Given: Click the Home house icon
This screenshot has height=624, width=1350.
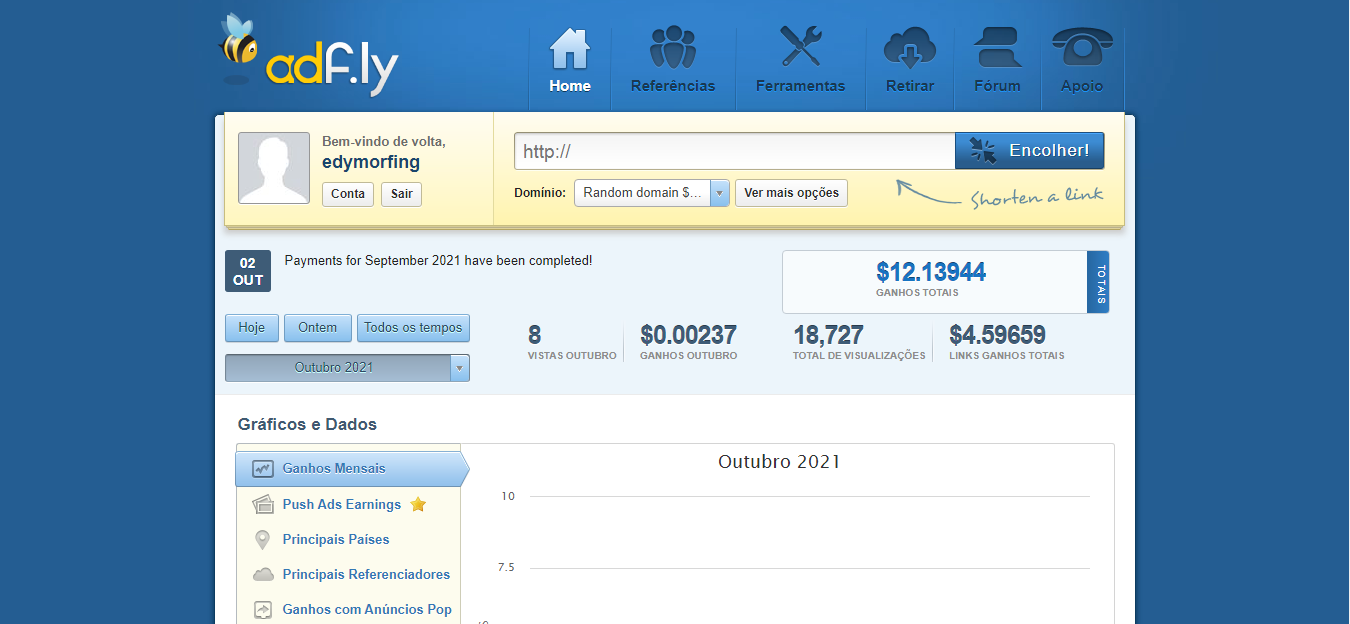Looking at the screenshot, I should pos(570,47).
